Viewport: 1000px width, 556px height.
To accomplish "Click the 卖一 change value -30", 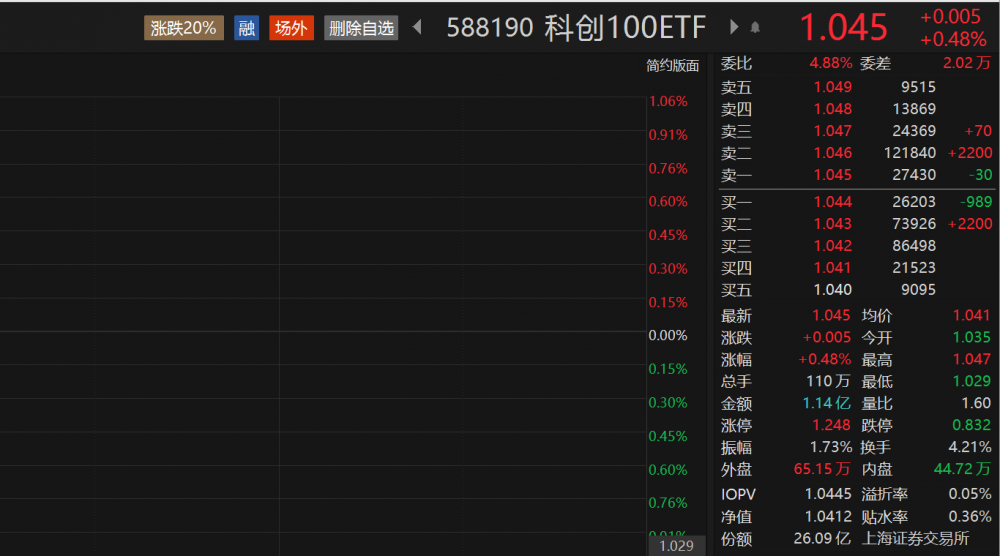I will pos(980,175).
